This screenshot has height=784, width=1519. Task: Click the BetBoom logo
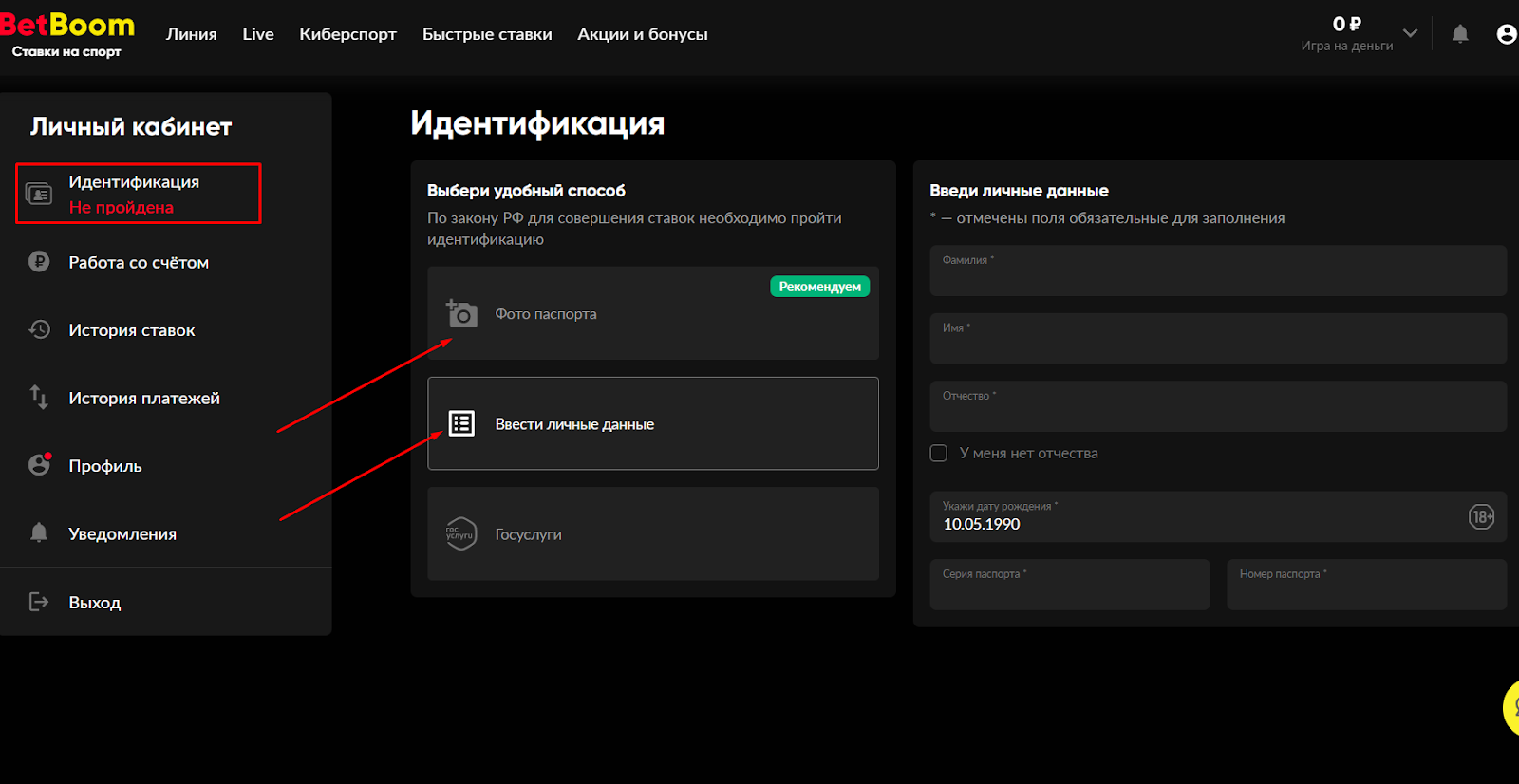coord(67,34)
